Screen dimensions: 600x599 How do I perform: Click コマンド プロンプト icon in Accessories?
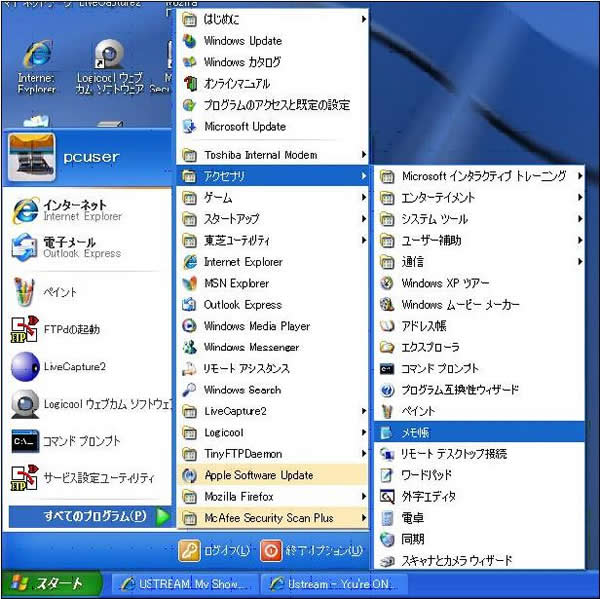tap(387, 369)
